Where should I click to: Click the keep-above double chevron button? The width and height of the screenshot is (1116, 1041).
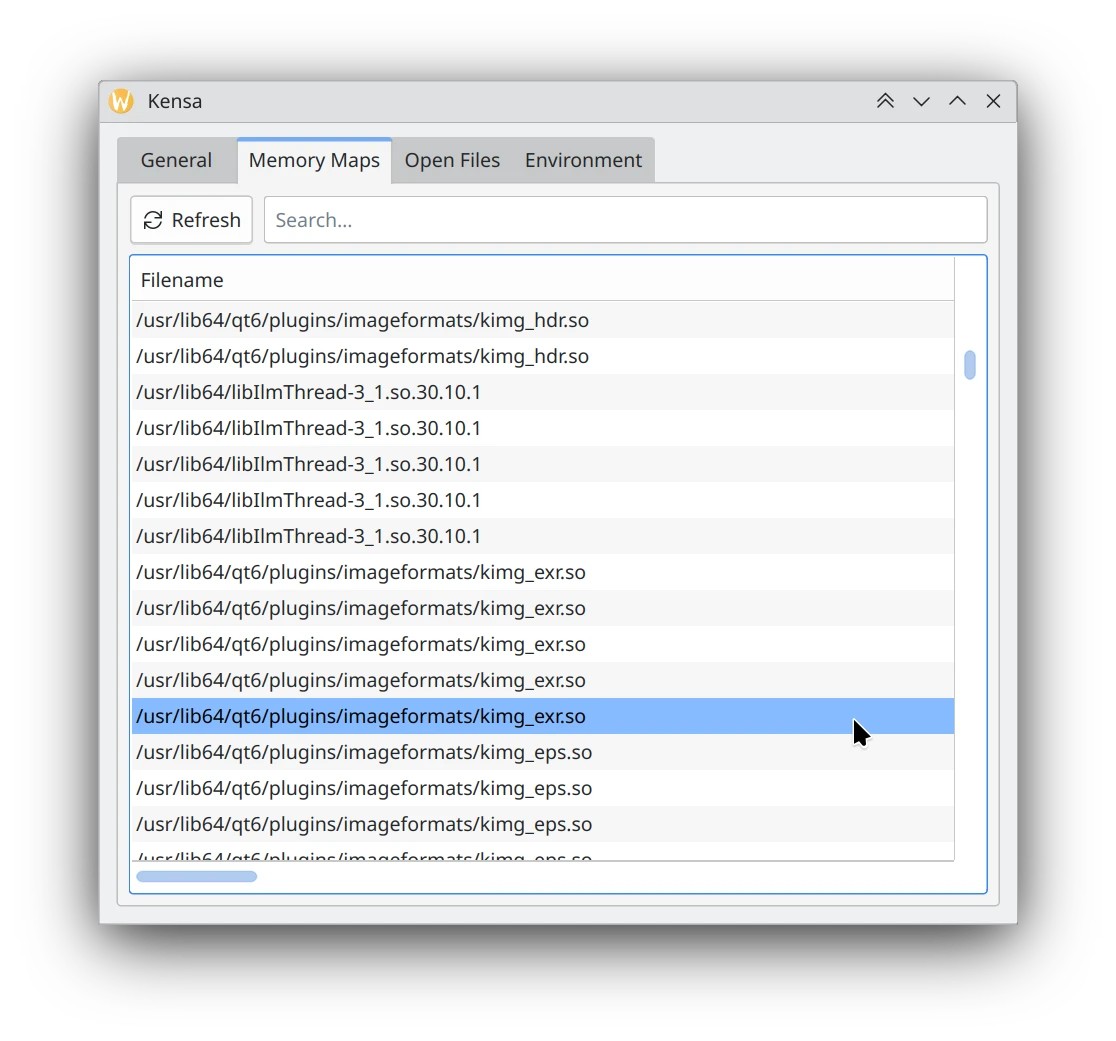tap(885, 101)
